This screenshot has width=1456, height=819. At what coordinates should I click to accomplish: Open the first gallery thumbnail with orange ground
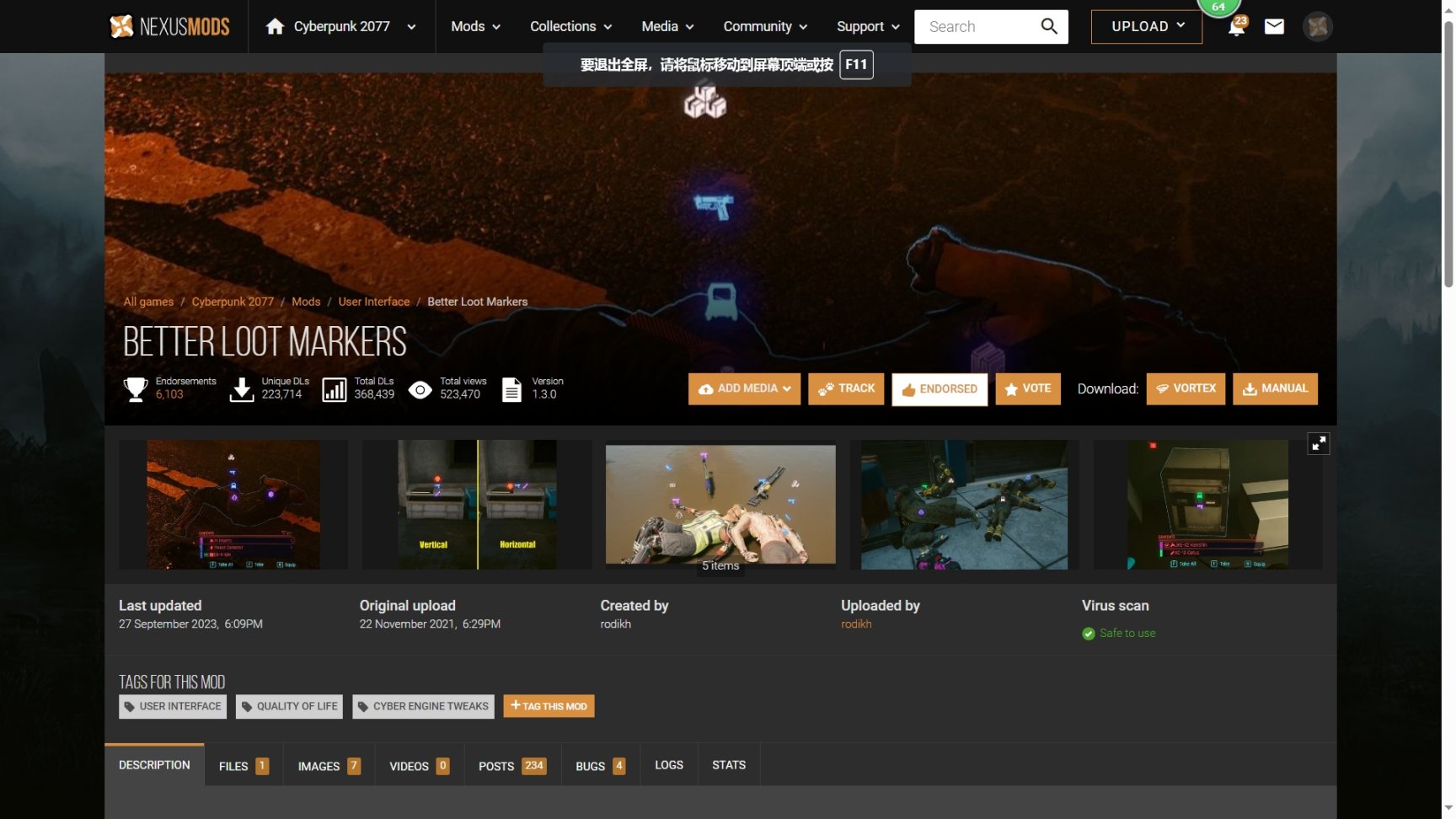coord(233,505)
